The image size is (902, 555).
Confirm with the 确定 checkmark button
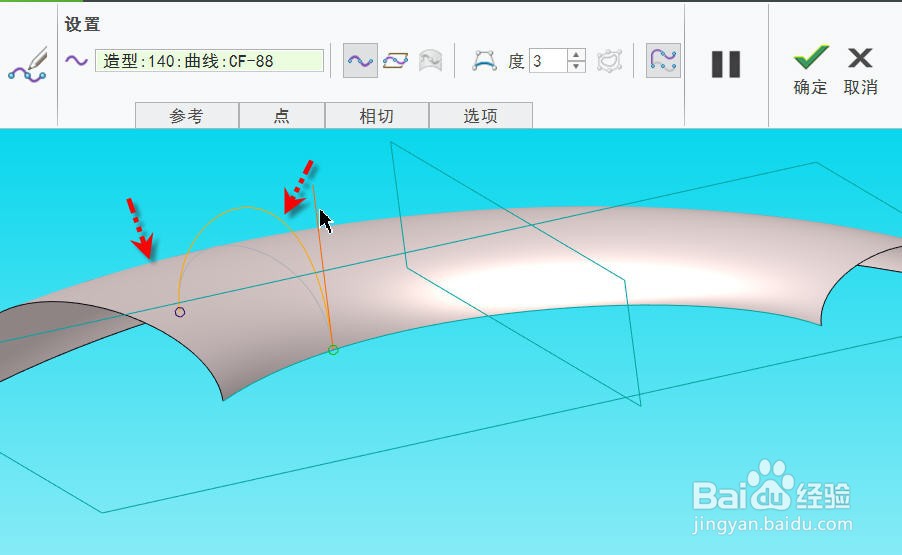click(x=811, y=71)
